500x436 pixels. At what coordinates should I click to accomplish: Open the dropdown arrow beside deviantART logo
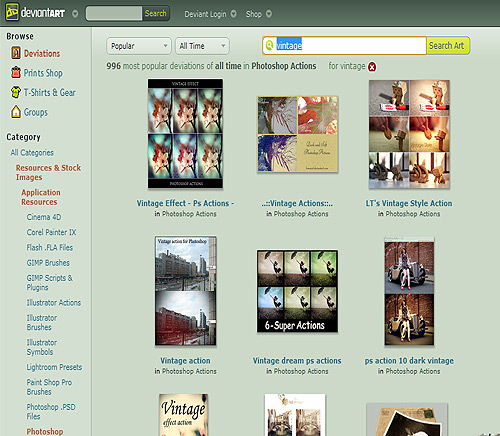point(75,14)
